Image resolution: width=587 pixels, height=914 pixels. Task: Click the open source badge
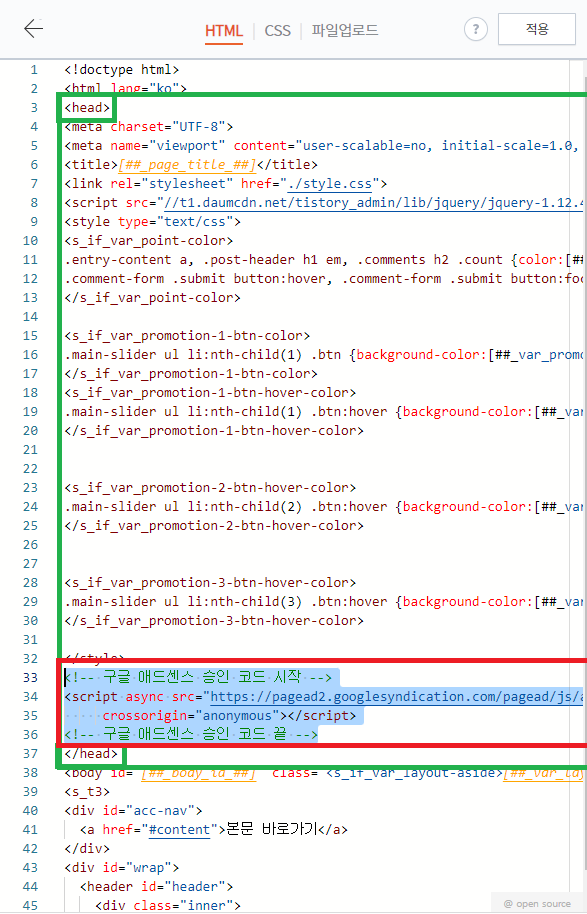click(537, 904)
